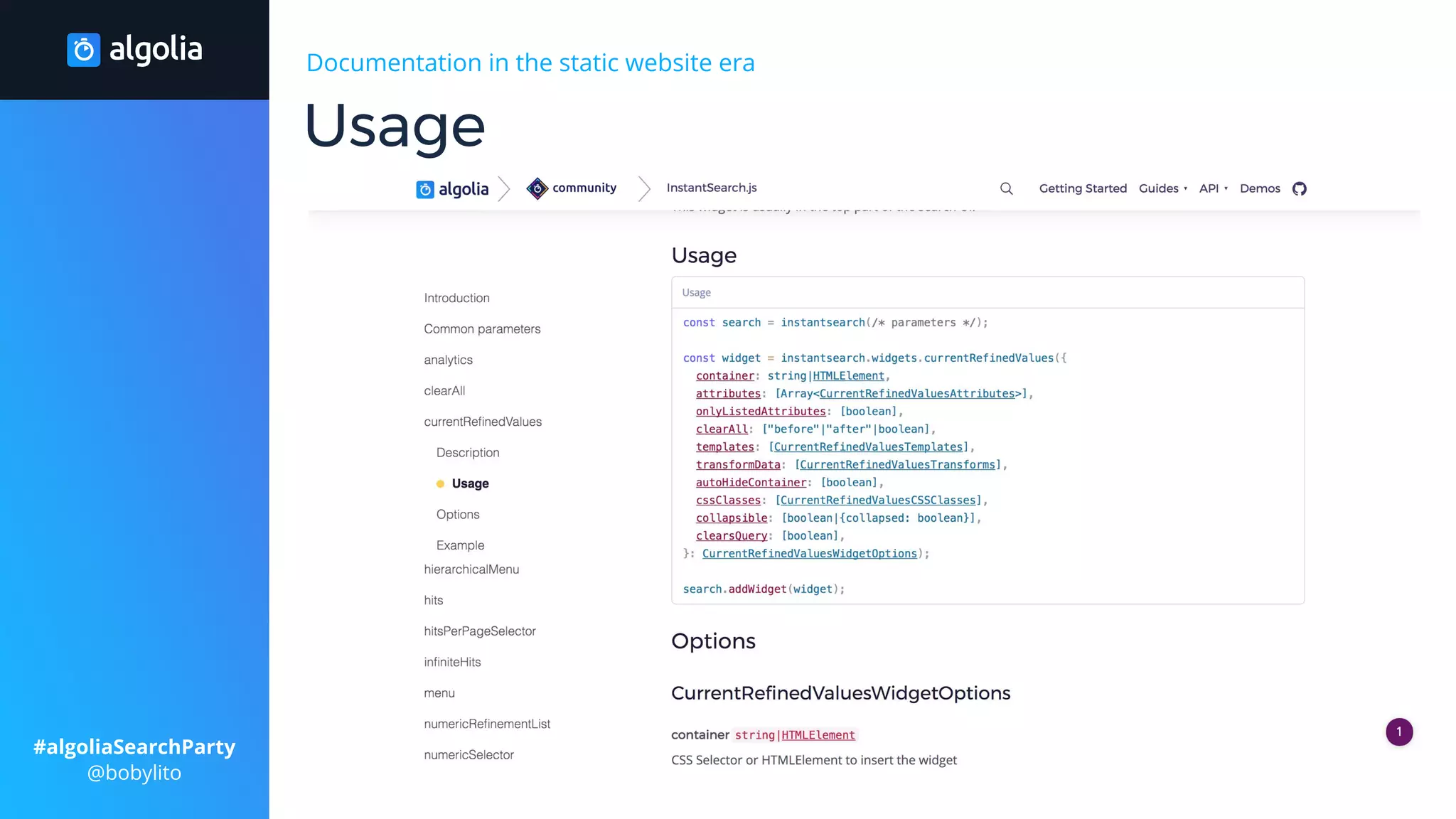Open CurrentRefinedValuesWidgetOptions type link
This screenshot has height=819, width=1456.
[810, 554]
